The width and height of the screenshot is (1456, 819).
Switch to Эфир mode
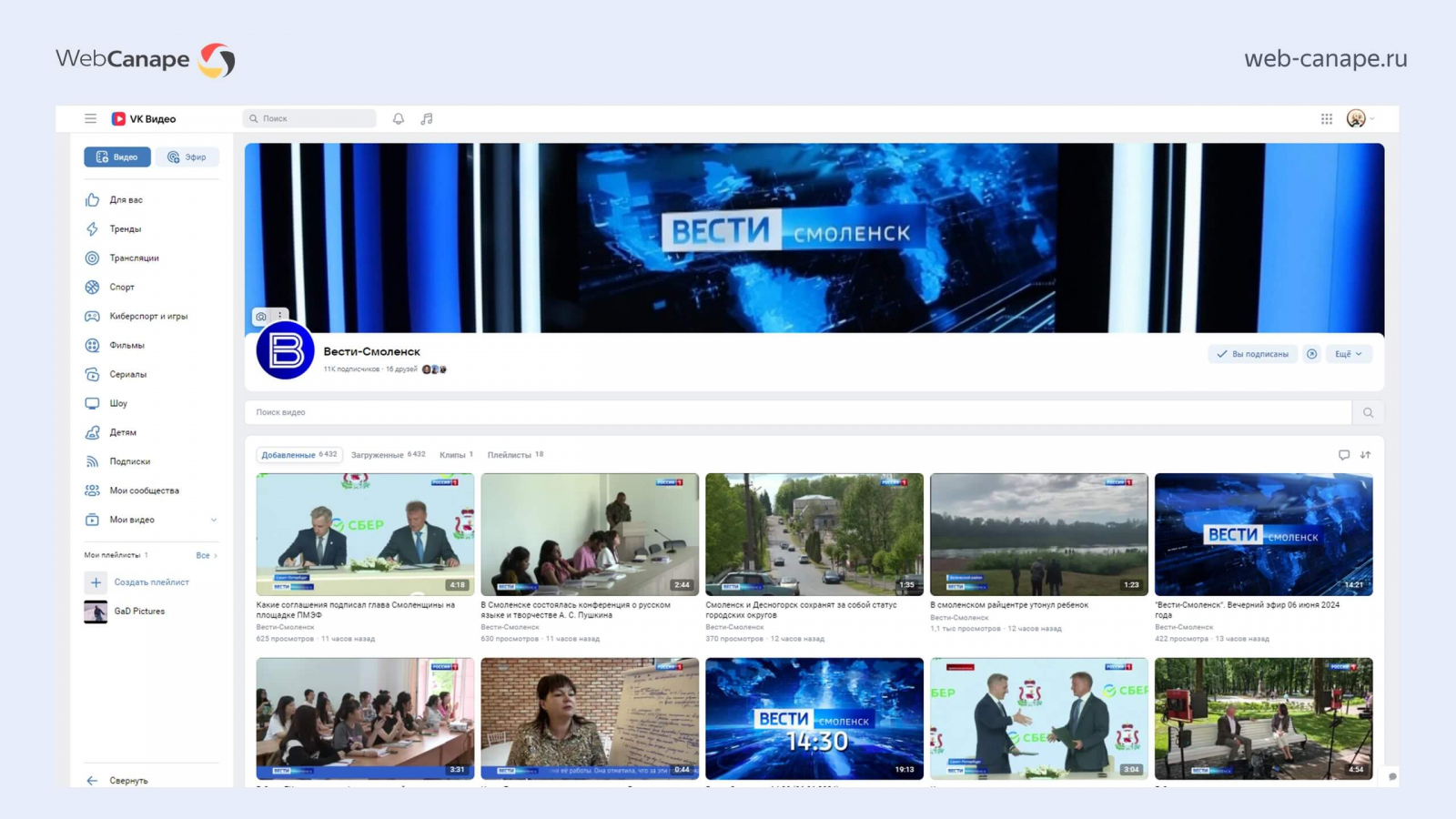[x=187, y=157]
